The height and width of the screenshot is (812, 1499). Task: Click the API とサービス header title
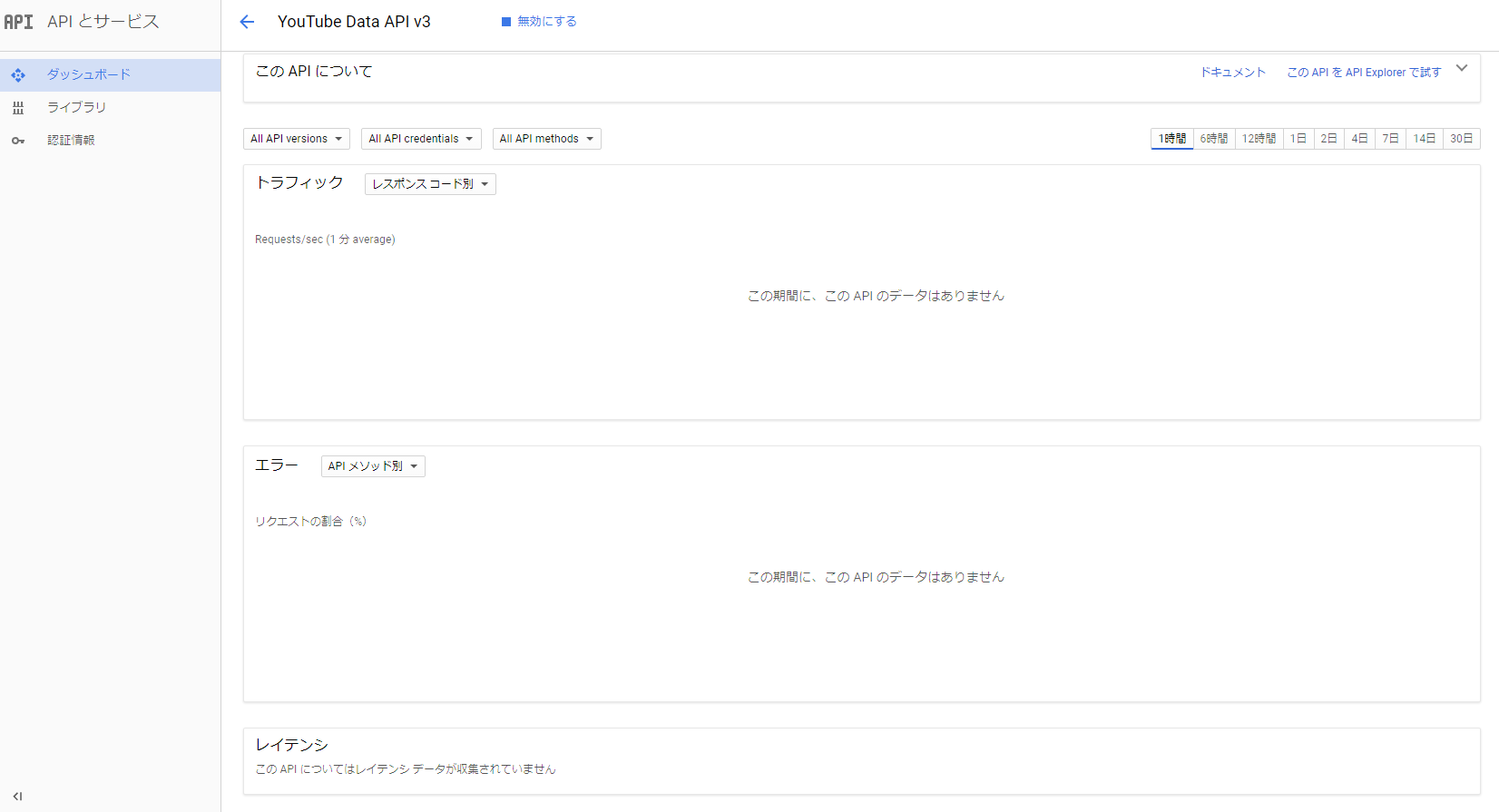[103, 22]
